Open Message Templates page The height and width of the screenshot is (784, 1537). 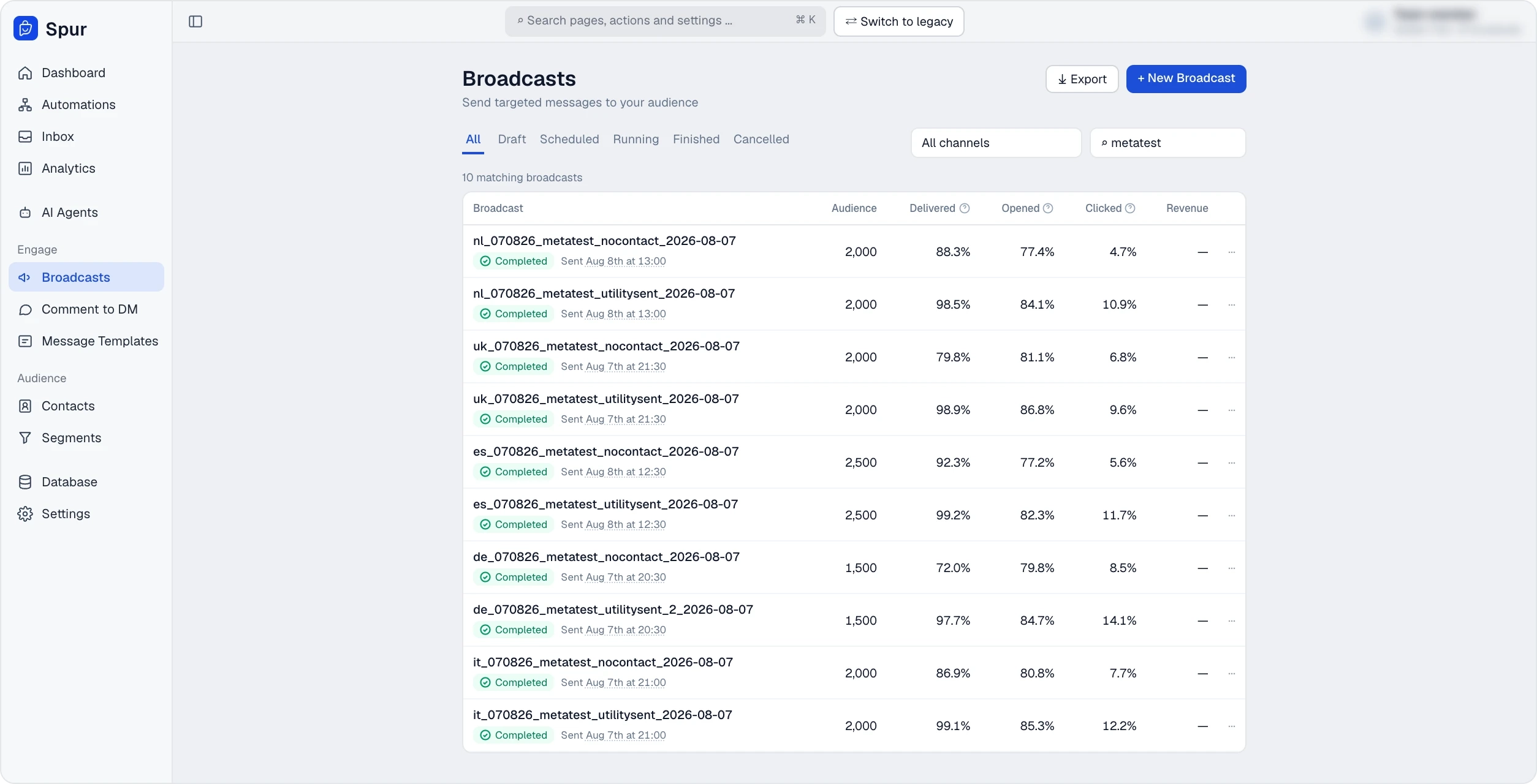86,341
